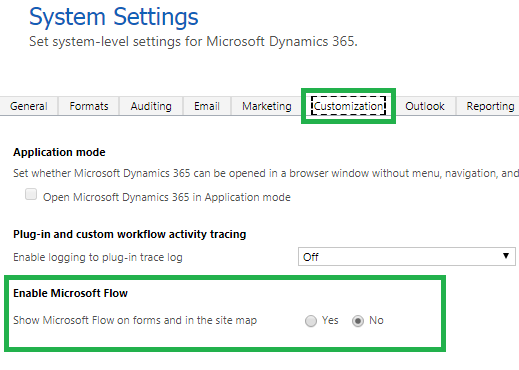
Task: Click the Customization tab
Action: click(x=348, y=106)
